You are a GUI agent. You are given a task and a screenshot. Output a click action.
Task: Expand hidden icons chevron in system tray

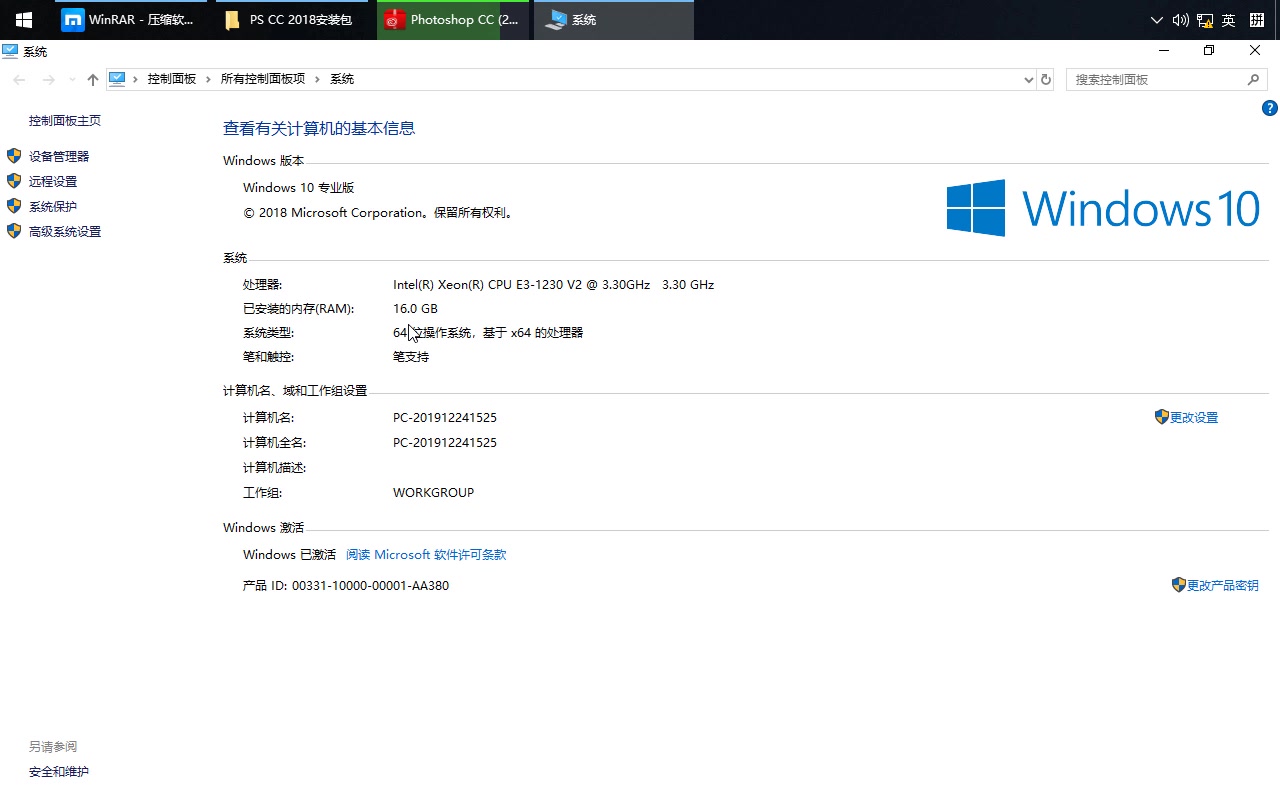click(1156, 19)
